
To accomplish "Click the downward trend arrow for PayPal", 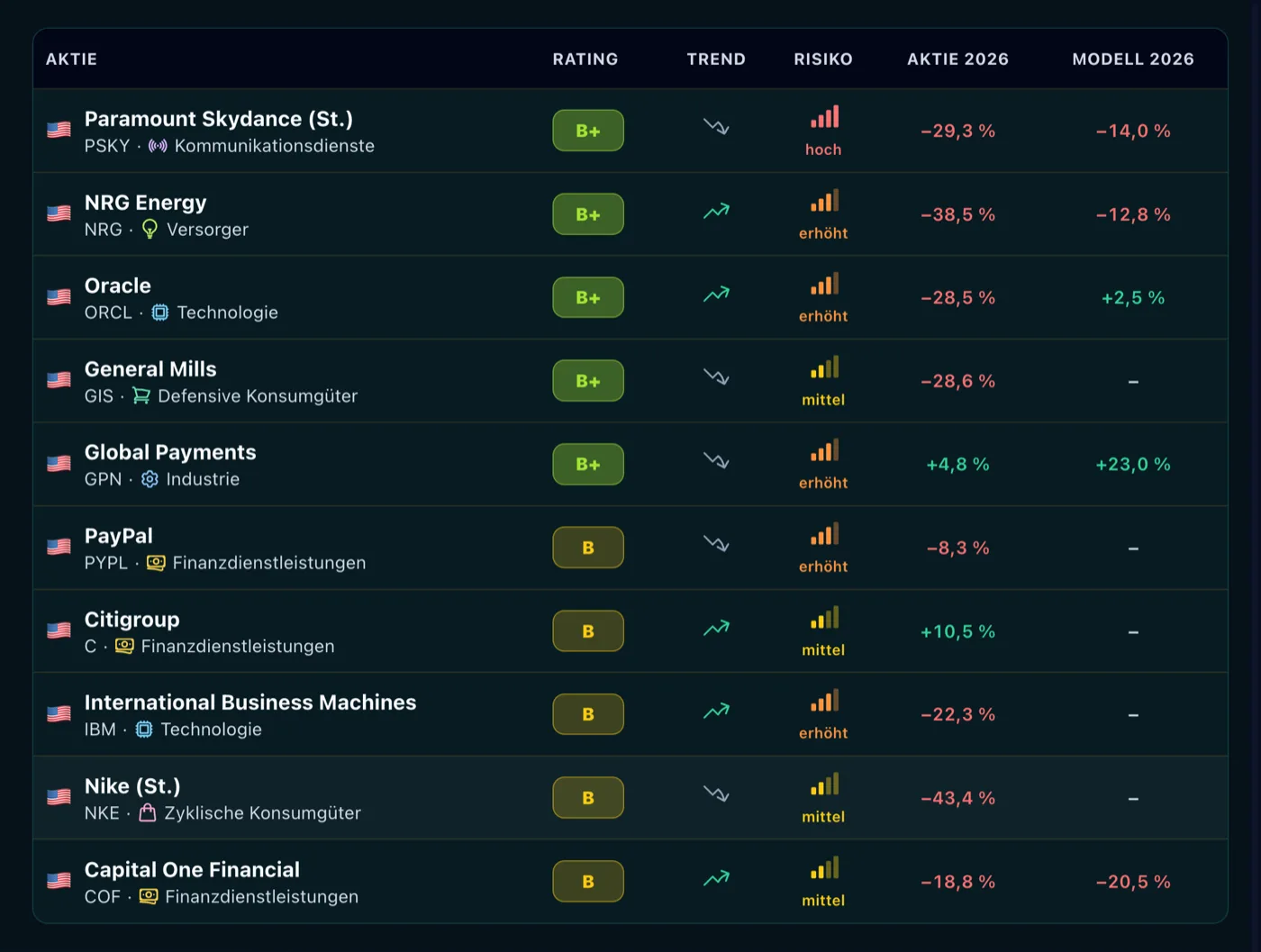I will [716, 544].
